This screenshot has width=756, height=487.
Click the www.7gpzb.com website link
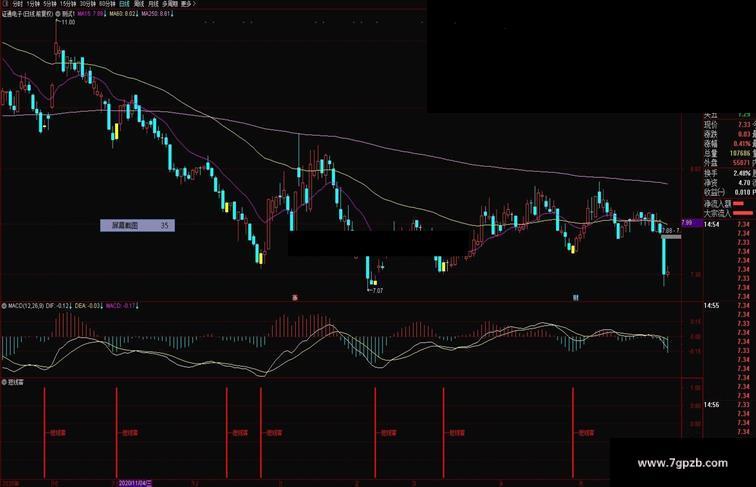click(x=682, y=463)
